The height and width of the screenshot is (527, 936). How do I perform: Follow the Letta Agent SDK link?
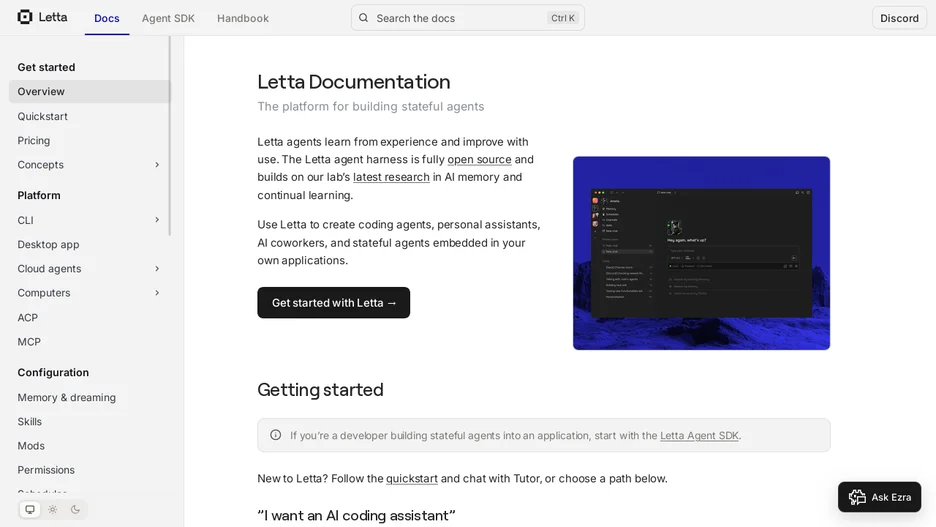pyautogui.click(x=699, y=436)
